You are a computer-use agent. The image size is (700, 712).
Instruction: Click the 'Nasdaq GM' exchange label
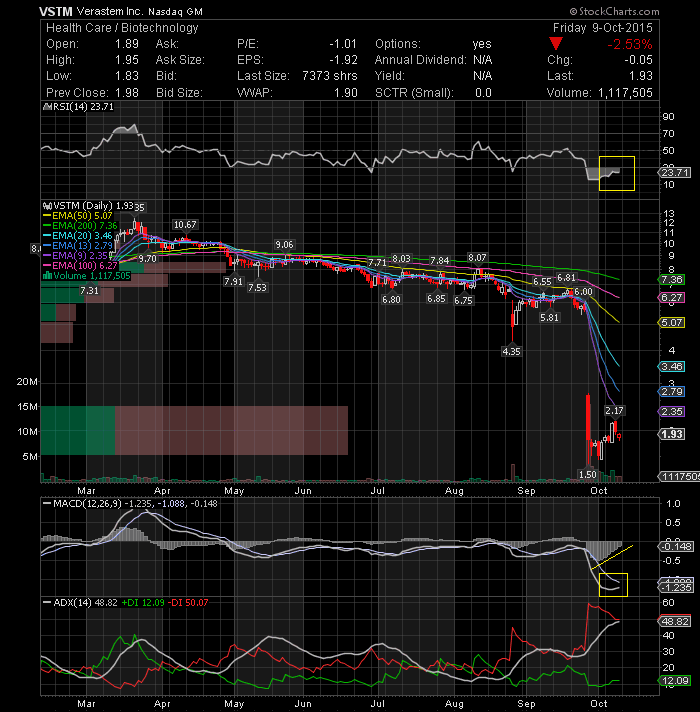point(175,12)
